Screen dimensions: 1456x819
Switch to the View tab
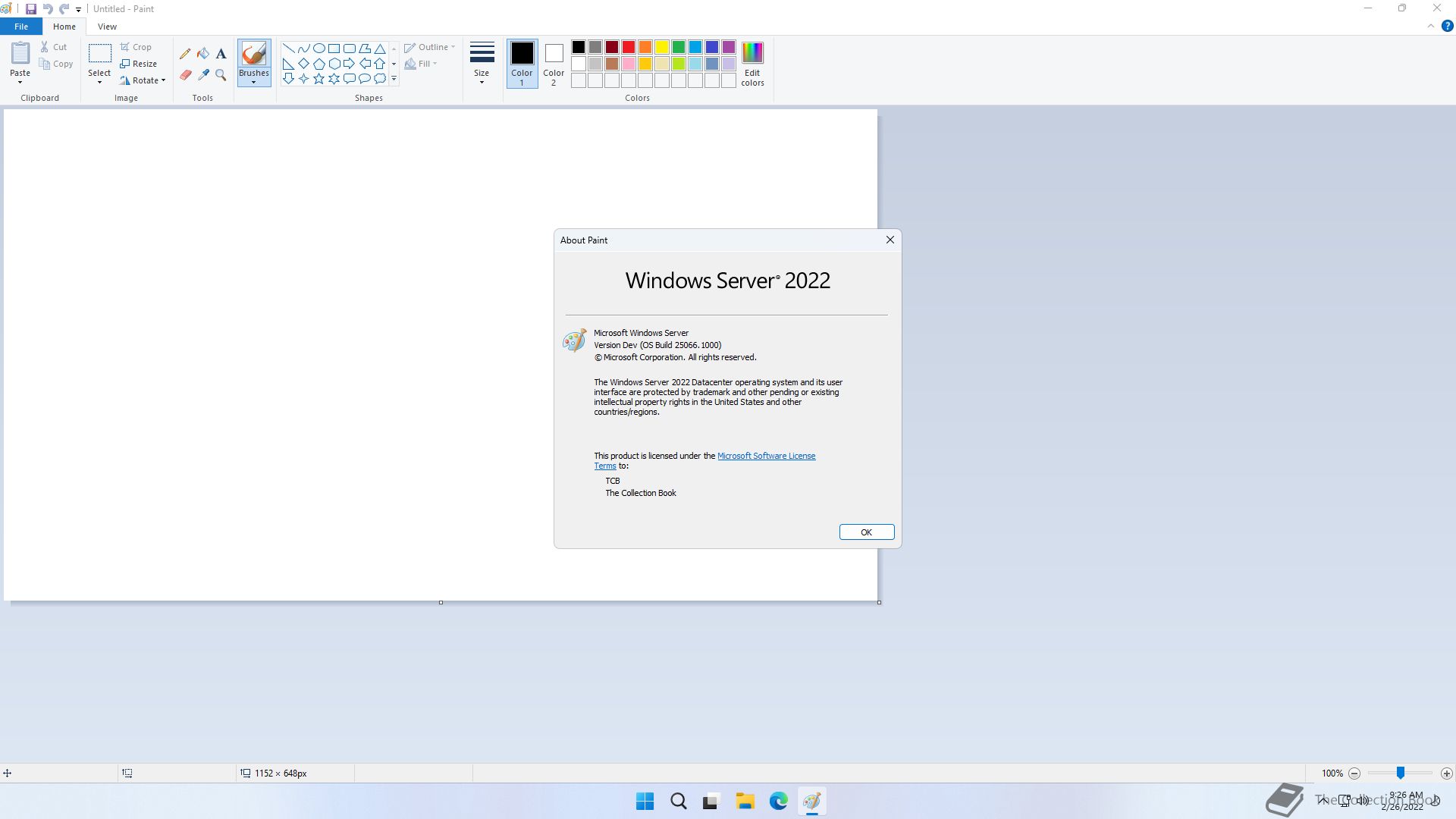(x=107, y=27)
